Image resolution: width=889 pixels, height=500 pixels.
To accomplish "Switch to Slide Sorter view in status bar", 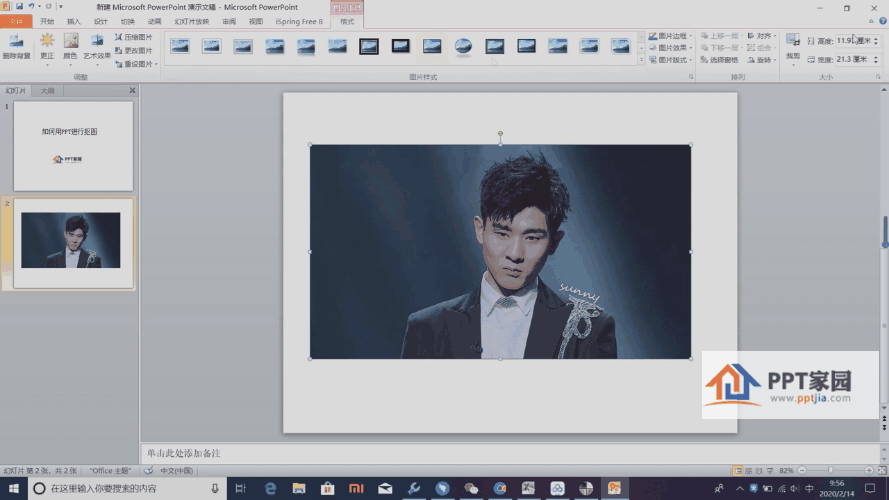I will 748,471.
